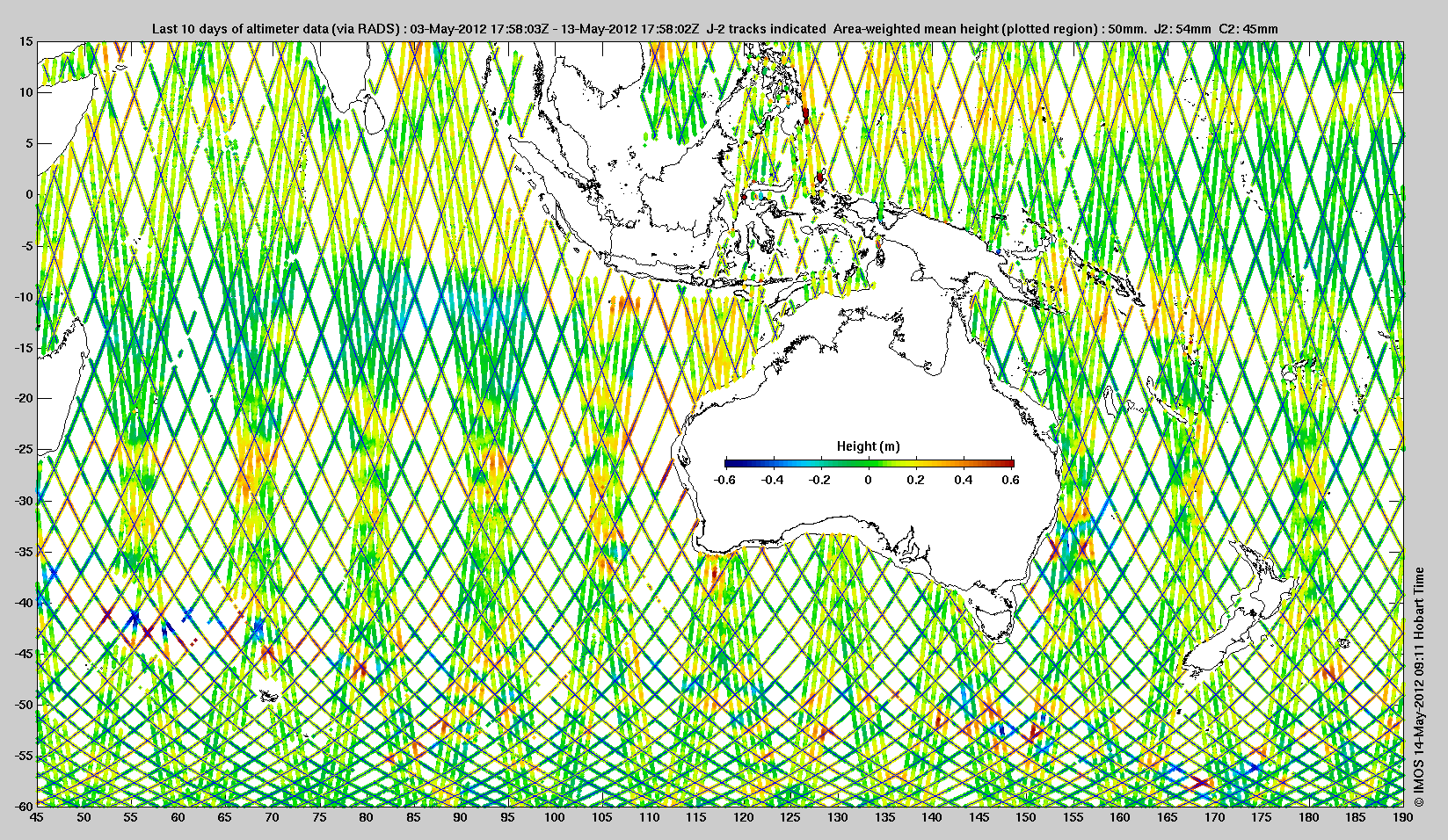Click the IMOS copyright timestamp text
Viewport: 1448px width, 840px height.
click(1418, 686)
